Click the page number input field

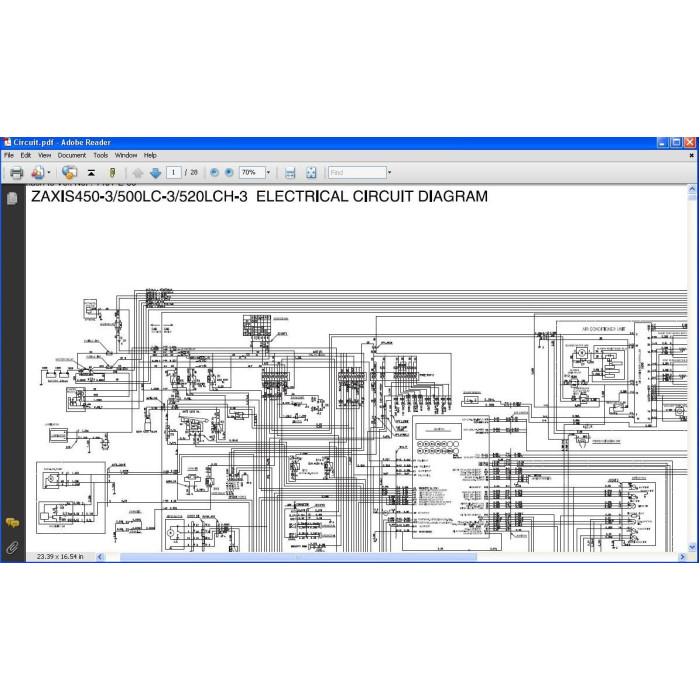click(x=174, y=172)
